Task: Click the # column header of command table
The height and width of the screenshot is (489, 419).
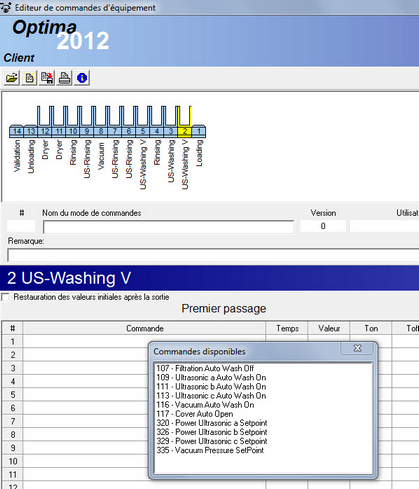Action: [13, 328]
